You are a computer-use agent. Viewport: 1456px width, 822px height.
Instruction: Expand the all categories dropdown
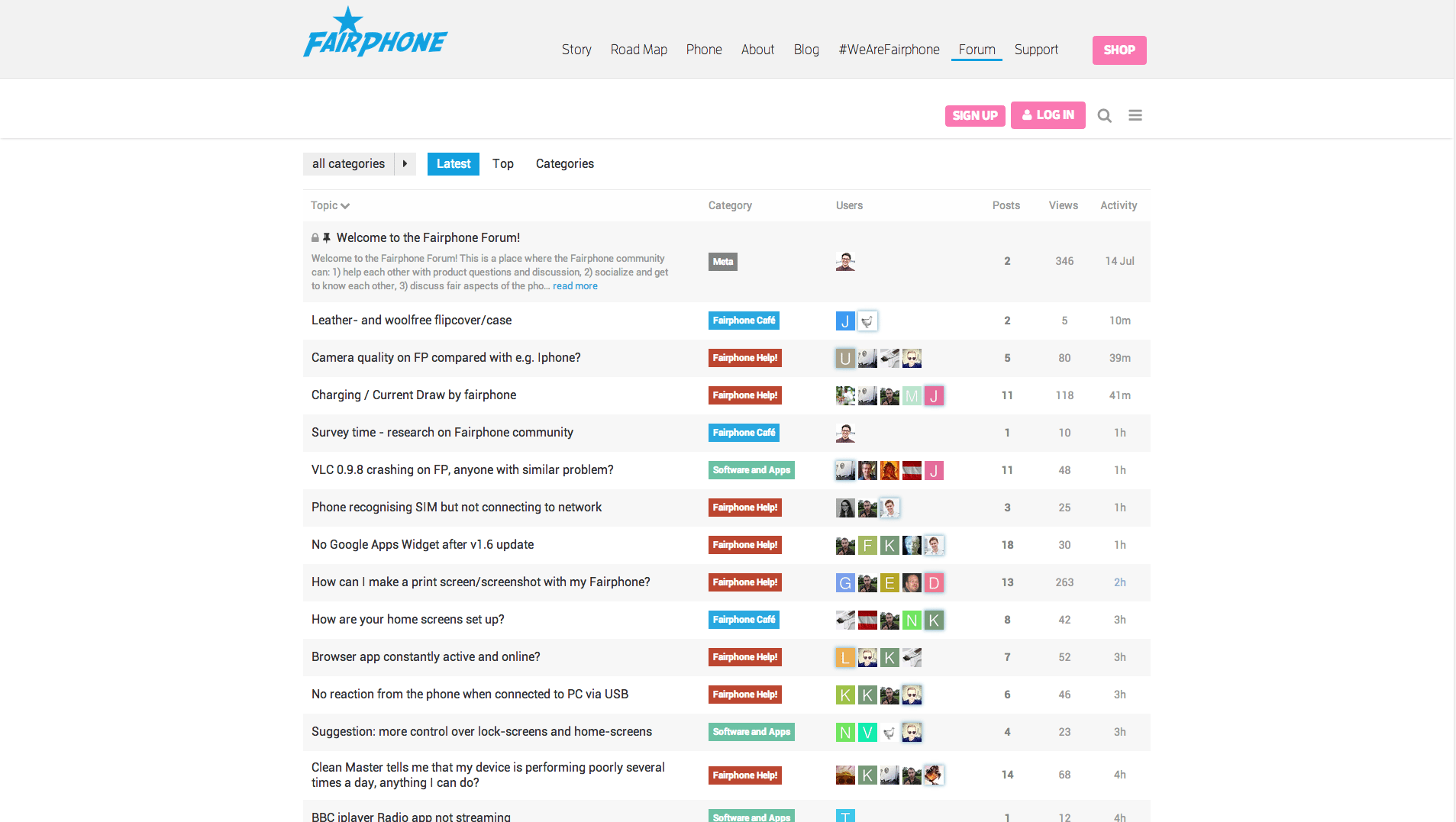tap(348, 164)
